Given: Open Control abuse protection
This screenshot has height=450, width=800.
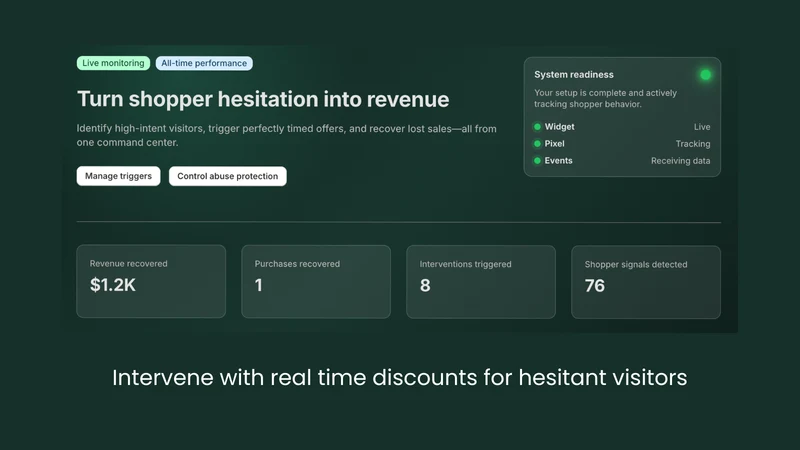Looking at the screenshot, I should tap(228, 176).
